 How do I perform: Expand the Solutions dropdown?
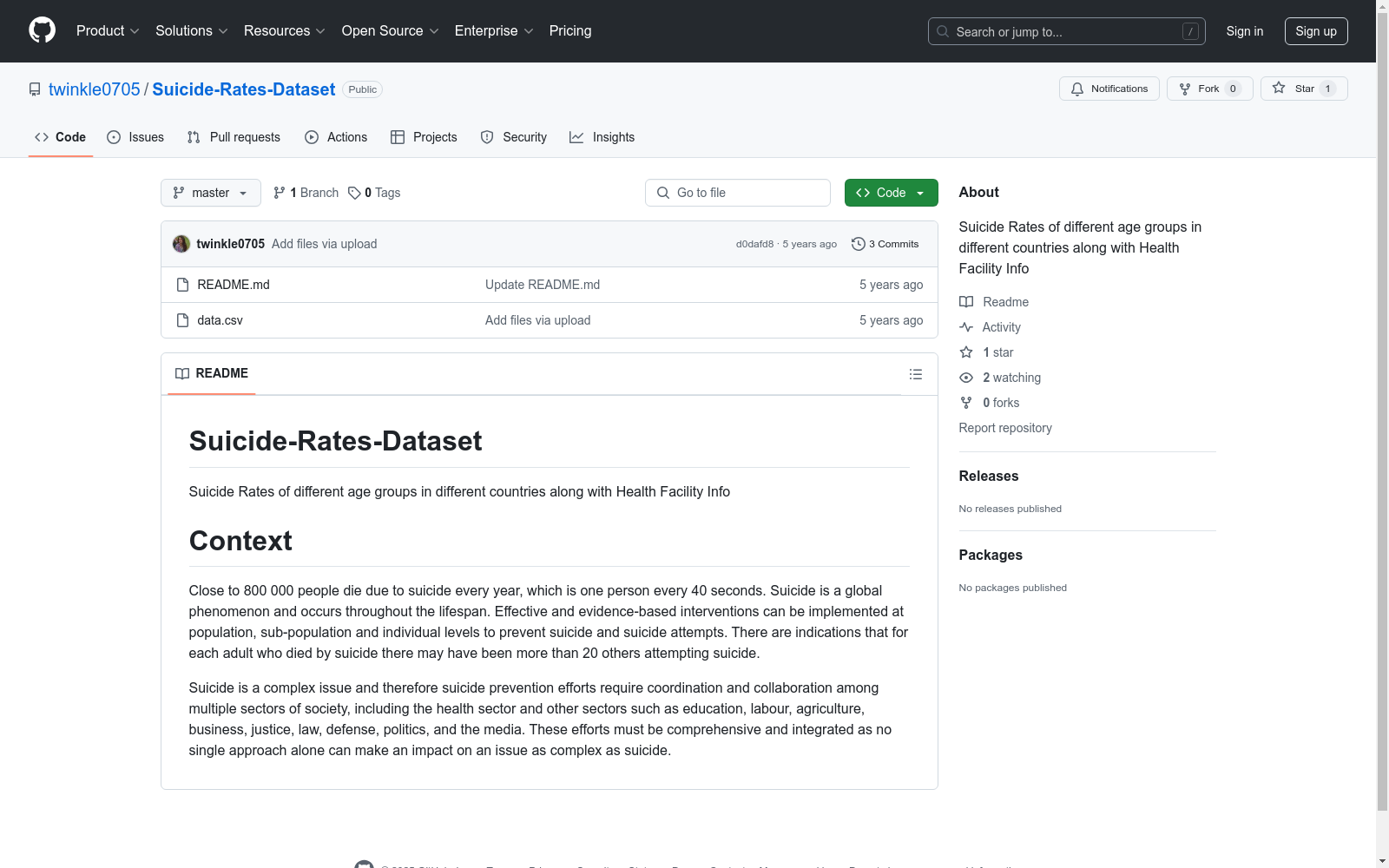tap(192, 30)
